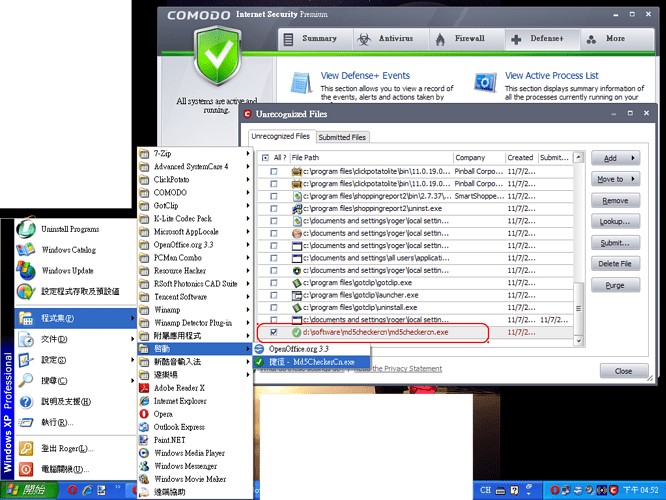Open the More tab
Viewport: 666px width, 500px height.
[617, 39]
